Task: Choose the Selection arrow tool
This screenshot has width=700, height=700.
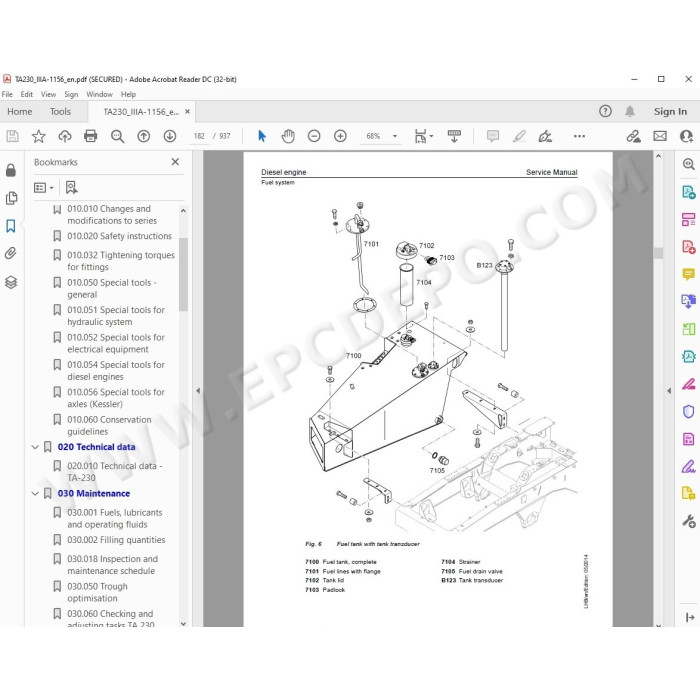Action: (x=262, y=136)
